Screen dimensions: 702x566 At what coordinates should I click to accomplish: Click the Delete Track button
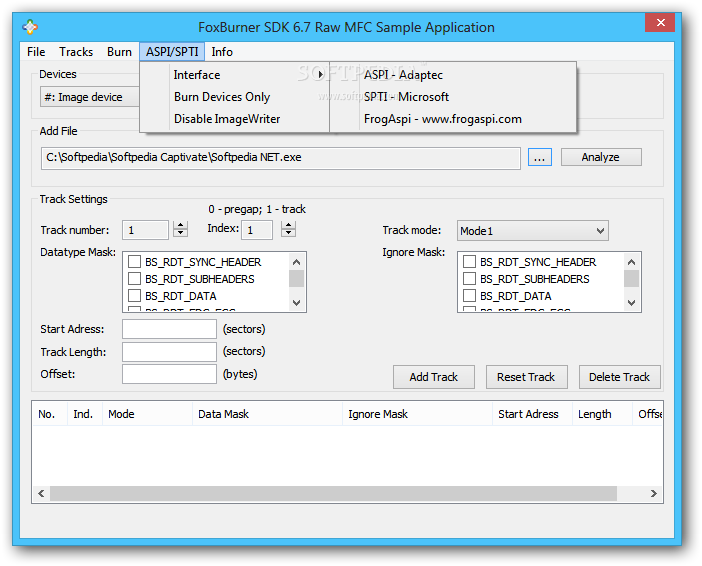click(619, 377)
